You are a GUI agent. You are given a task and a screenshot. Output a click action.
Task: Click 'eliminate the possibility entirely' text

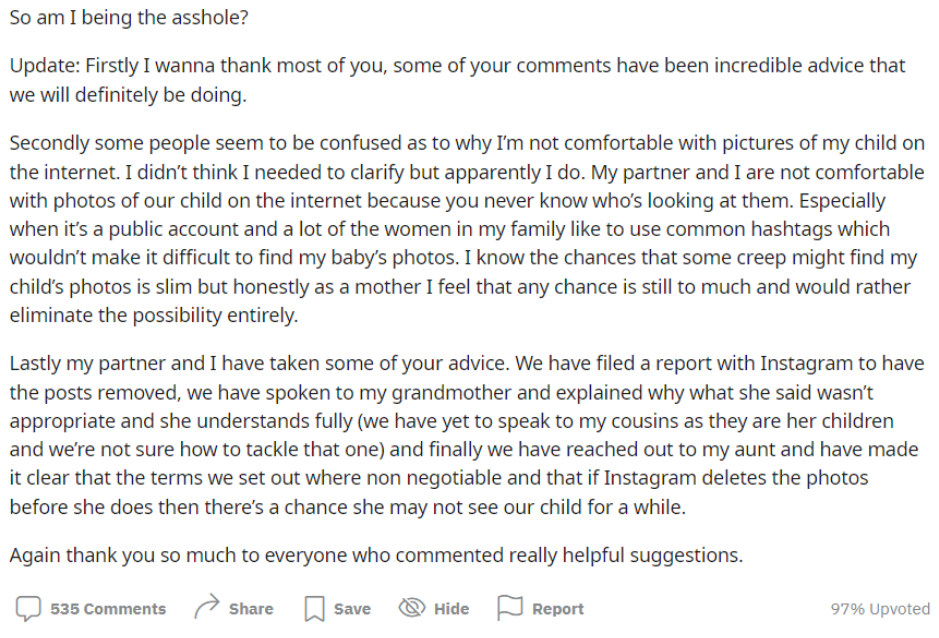click(x=153, y=315)
